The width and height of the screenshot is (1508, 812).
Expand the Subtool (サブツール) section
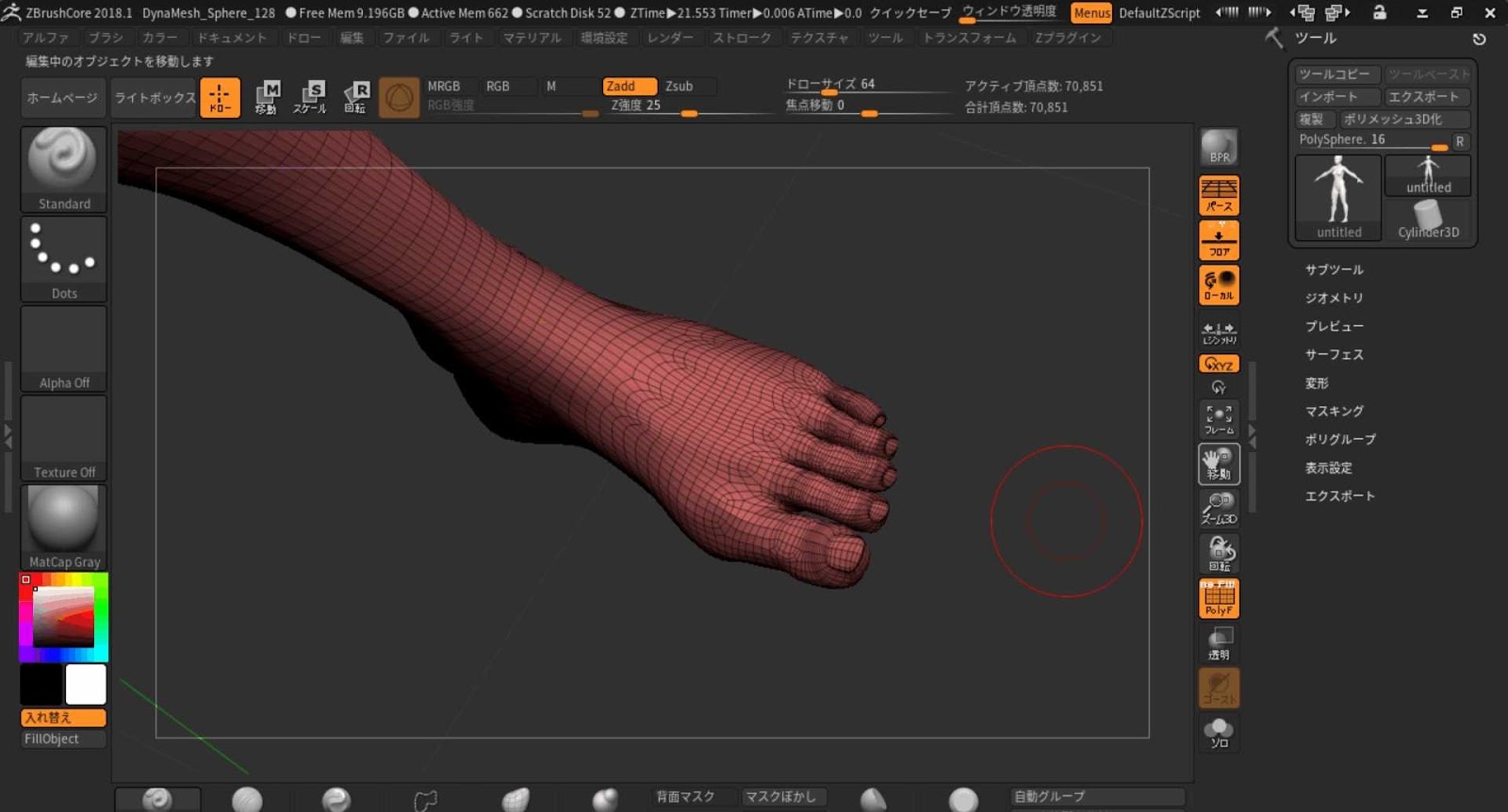[1334, 269]
